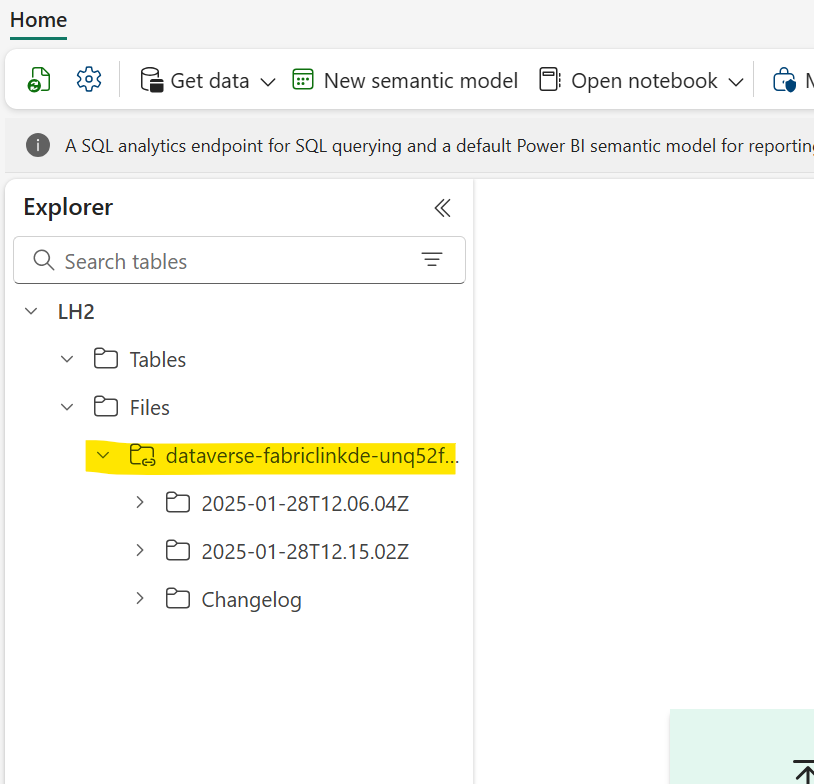Open the Open notebook dropdown chevron
This screenshot has width=814, height=784.
tap(735, 80)
